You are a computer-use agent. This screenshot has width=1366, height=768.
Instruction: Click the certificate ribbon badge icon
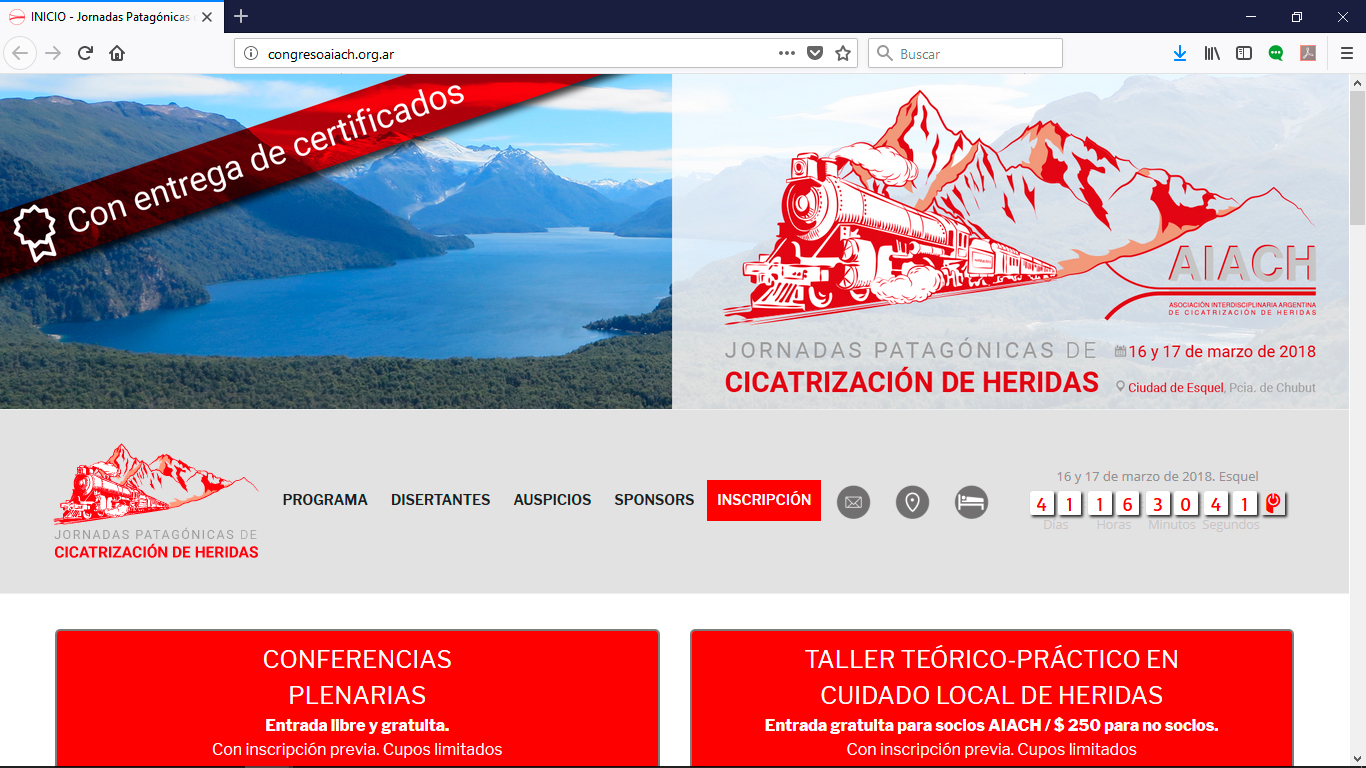point(35,233)
